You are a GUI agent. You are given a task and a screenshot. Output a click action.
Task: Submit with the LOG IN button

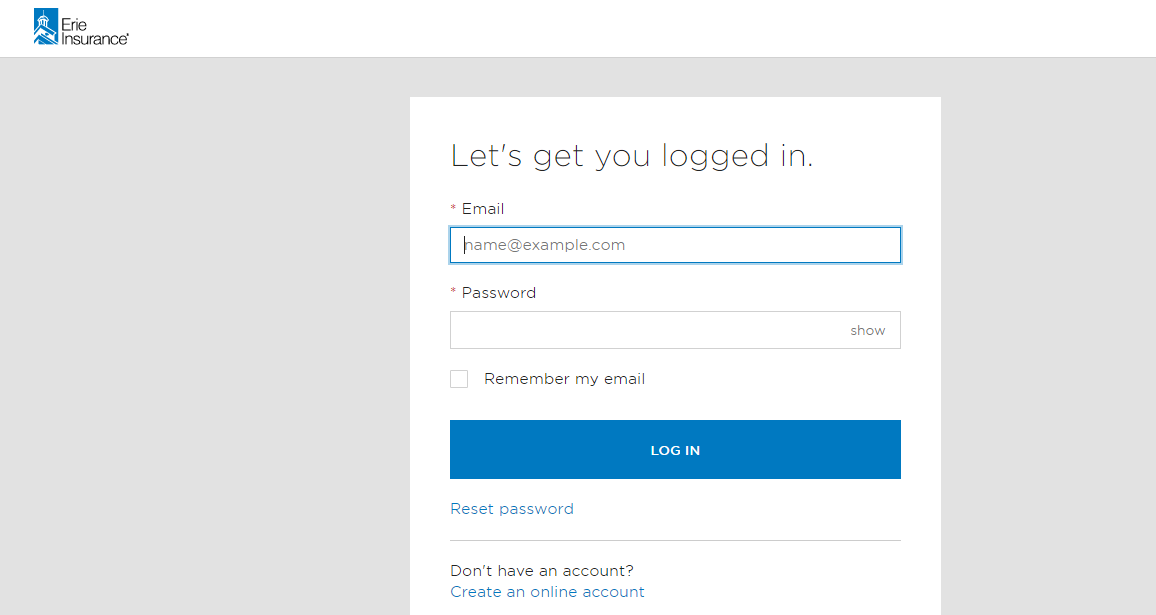click(675, 450)
